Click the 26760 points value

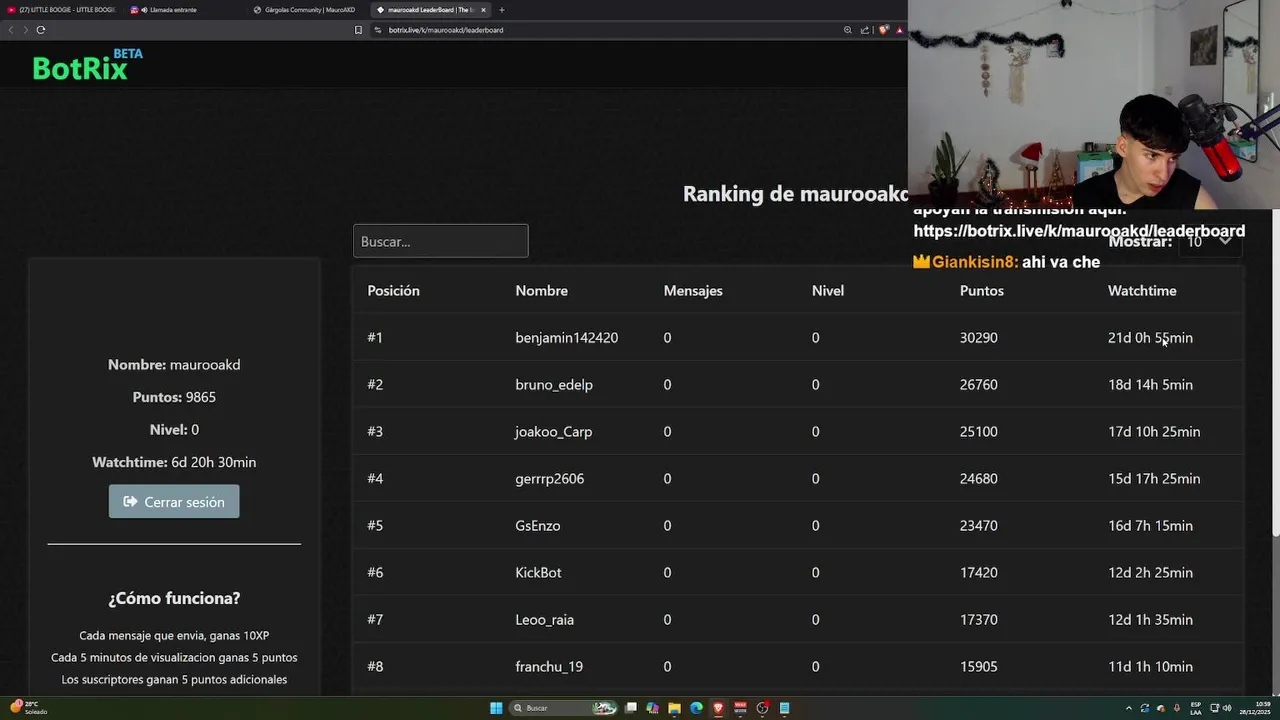[978, 385]
